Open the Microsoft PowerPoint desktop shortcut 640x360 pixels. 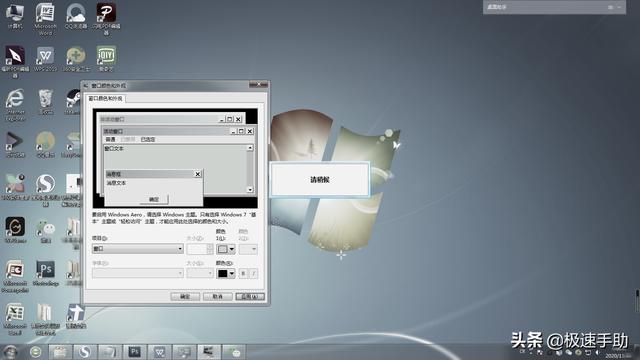[15, 276]
